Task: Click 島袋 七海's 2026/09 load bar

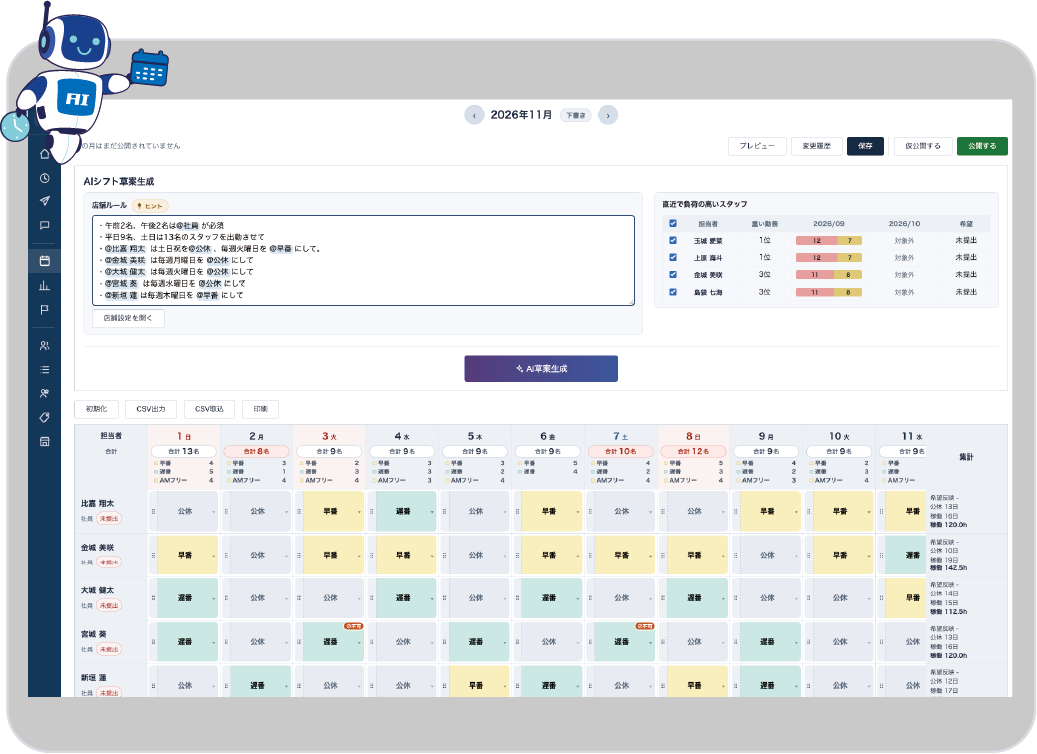Action: pyautogui.click(x=829, y=292)
